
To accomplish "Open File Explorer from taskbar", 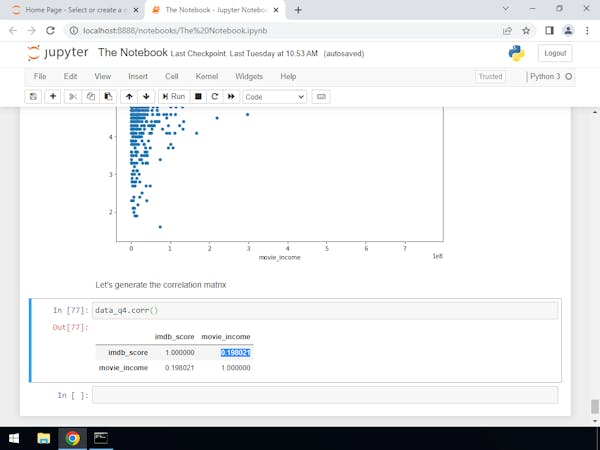I will (44, 439).
